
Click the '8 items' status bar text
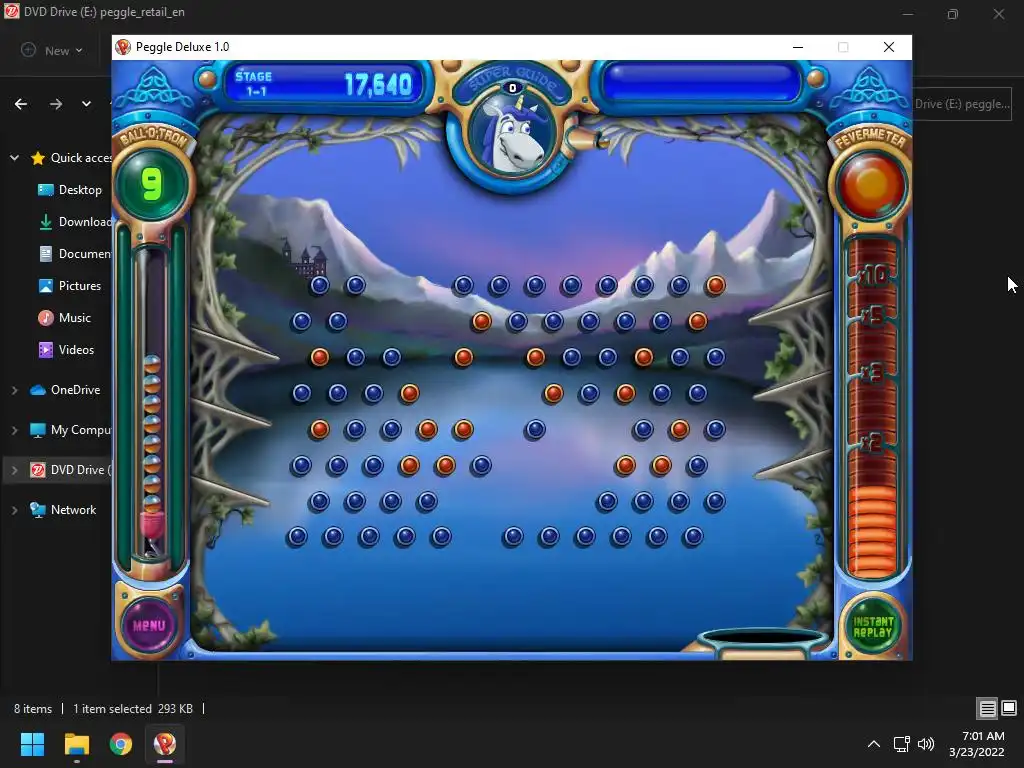33,709
